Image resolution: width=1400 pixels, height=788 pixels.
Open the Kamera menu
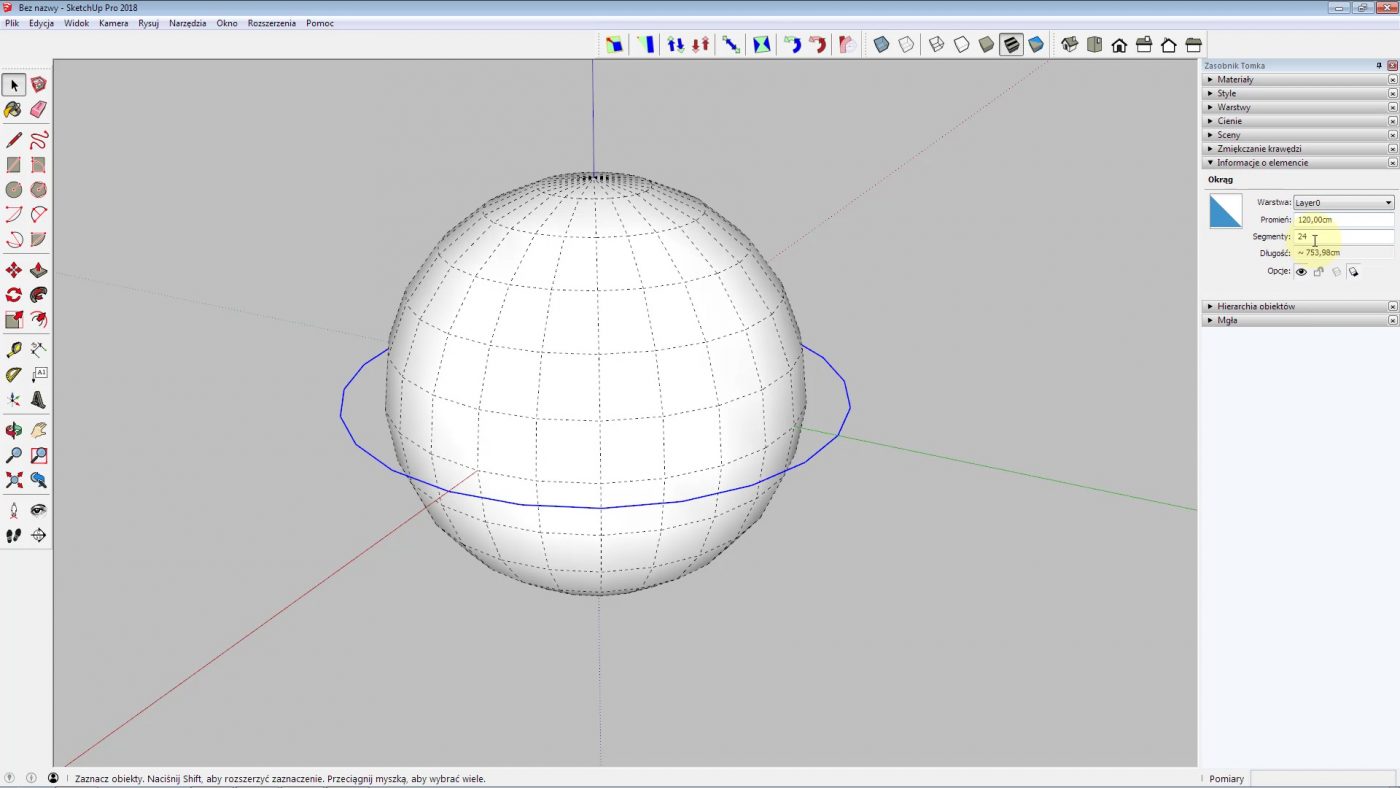113,23
